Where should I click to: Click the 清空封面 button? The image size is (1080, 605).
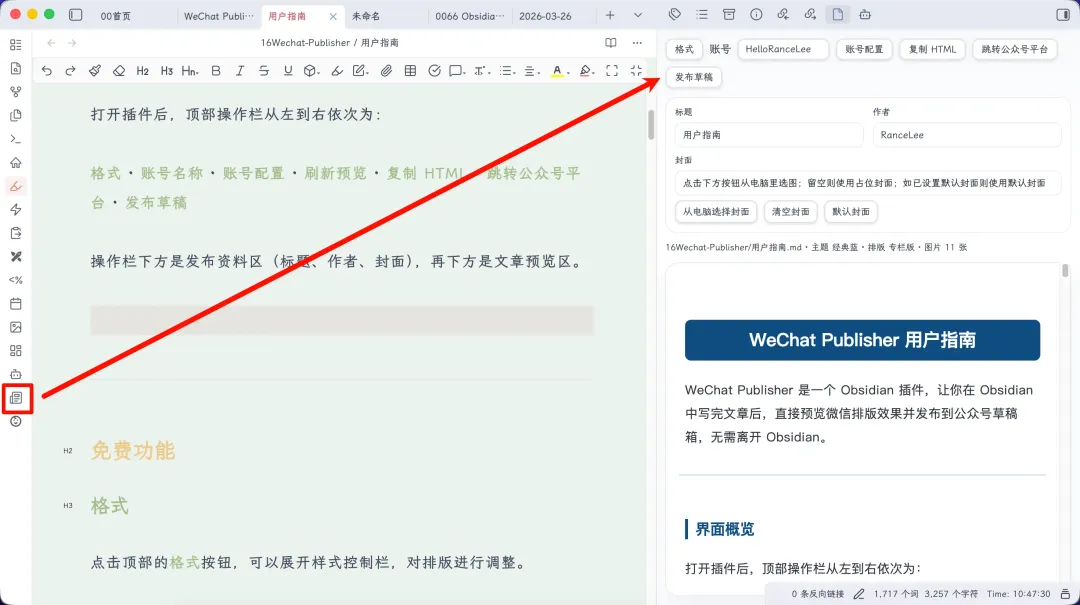click(790, 212)
